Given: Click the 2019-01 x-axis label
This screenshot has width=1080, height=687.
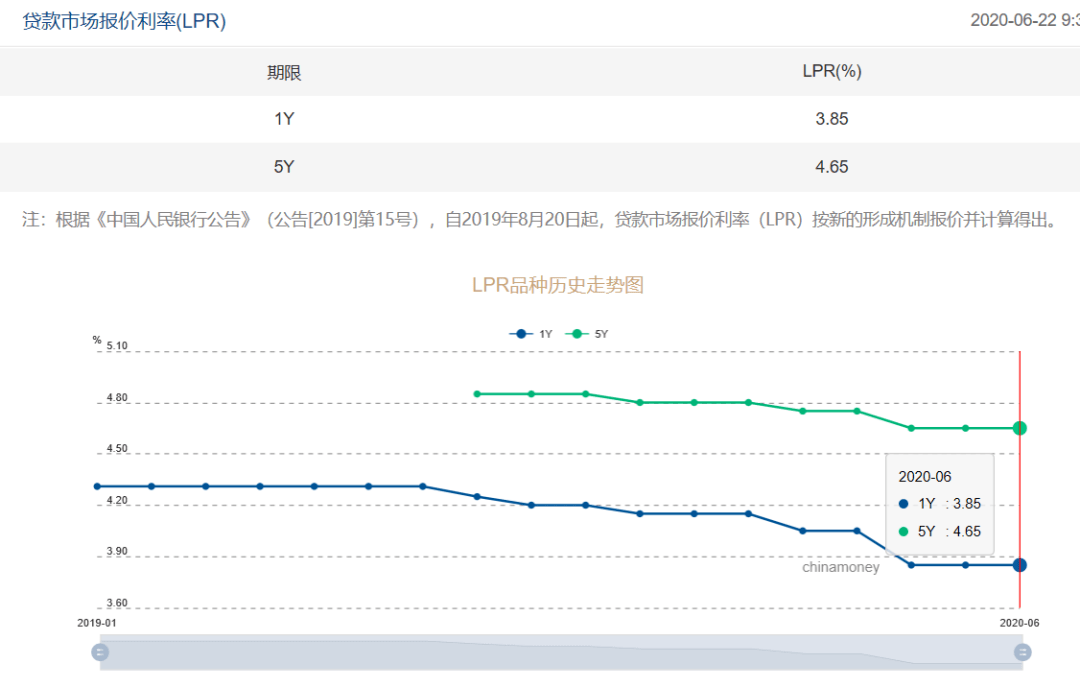Looking at the screenshot, I should pyautogui.click(x=97, y=622).
